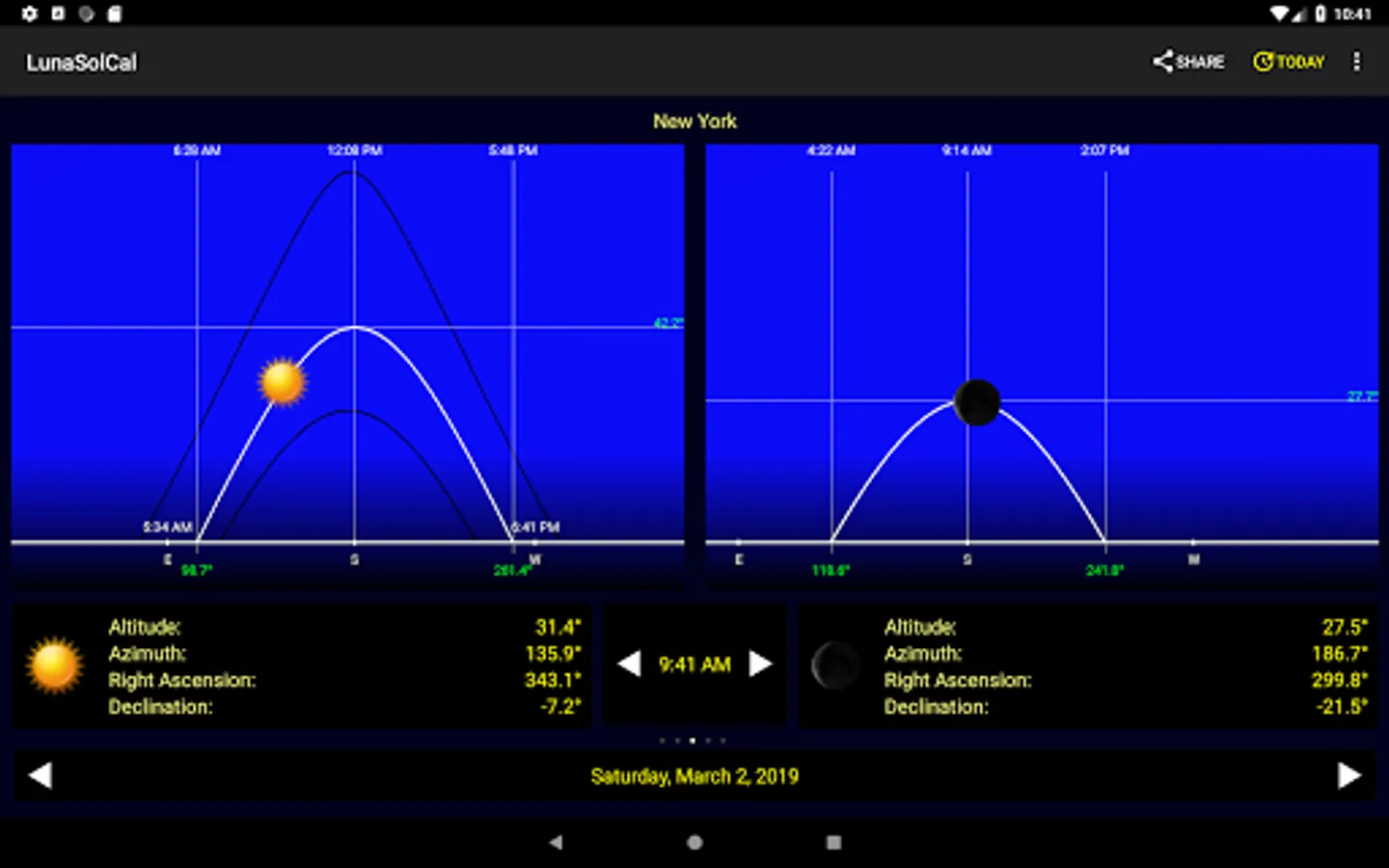Jump to current date with TODAY button
Viewport: 1389px width, 868px height.
pos(1289,62)
